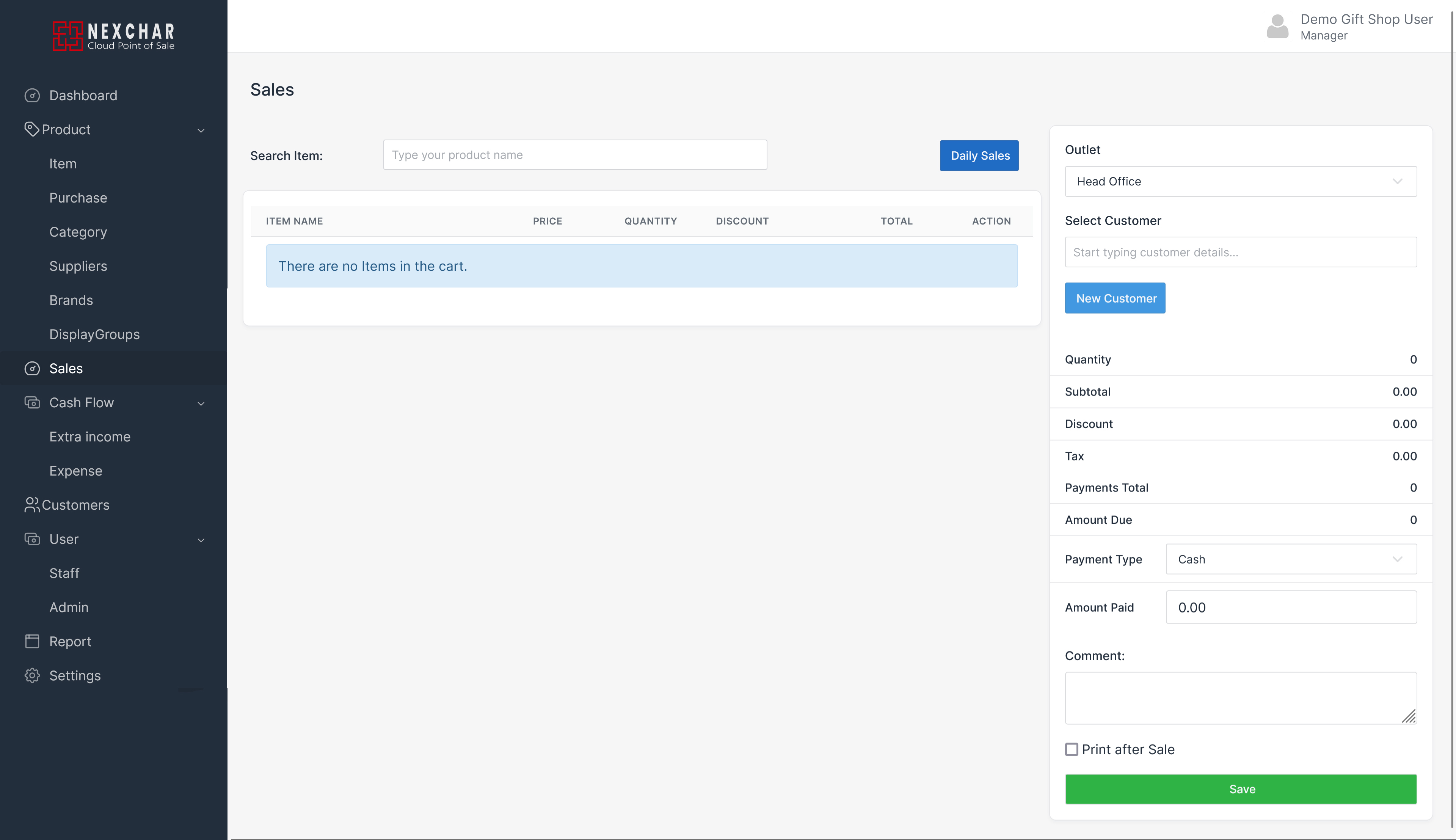Collapse the Product menu chevron
The width and height of the screenshot is (1456, 840).
coord(201,130)
